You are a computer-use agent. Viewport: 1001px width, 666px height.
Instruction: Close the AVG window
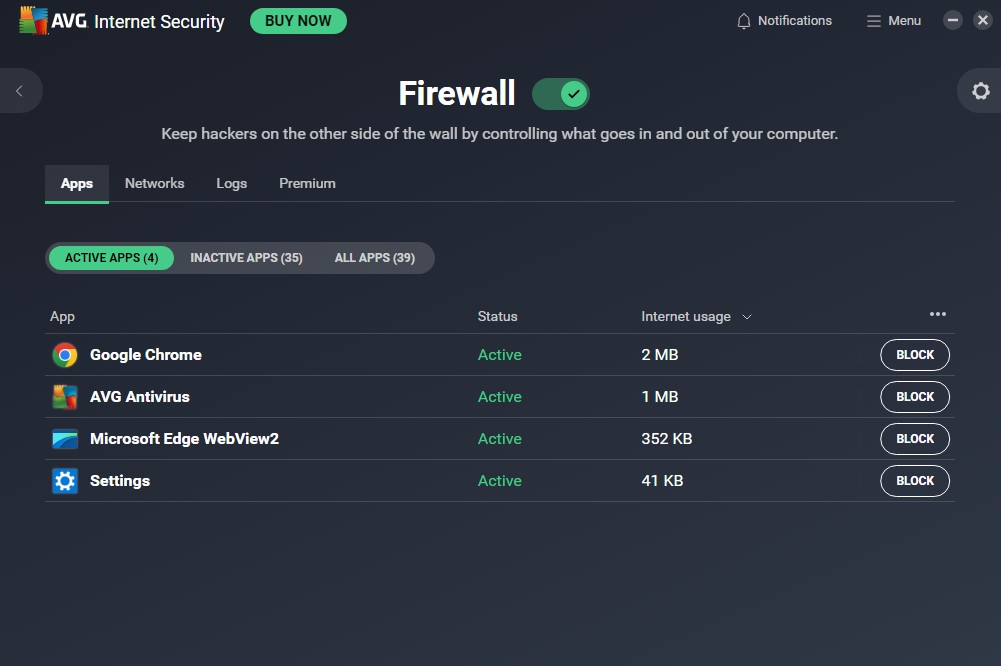[x=983, y=20]
